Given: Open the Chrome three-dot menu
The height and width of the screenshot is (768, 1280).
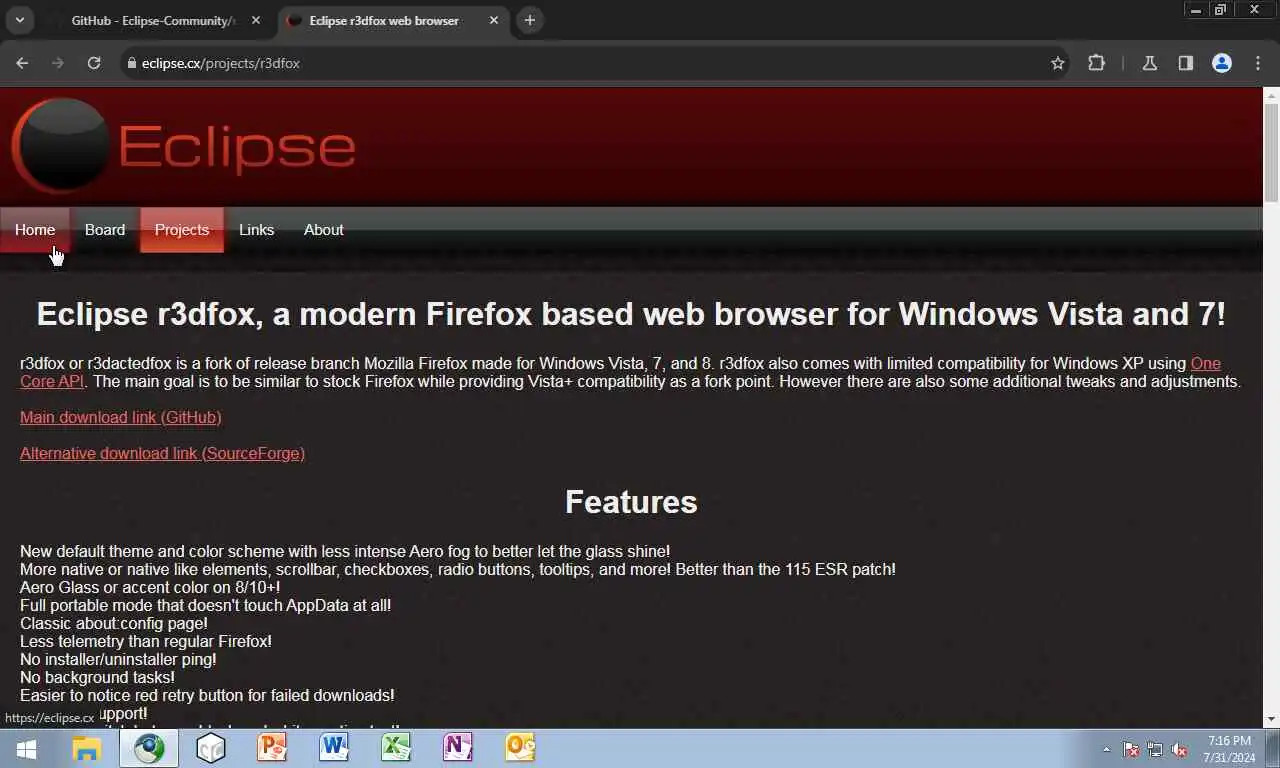Looking at the screenshot, I should pyautogui.click(x=1258, y=63).
